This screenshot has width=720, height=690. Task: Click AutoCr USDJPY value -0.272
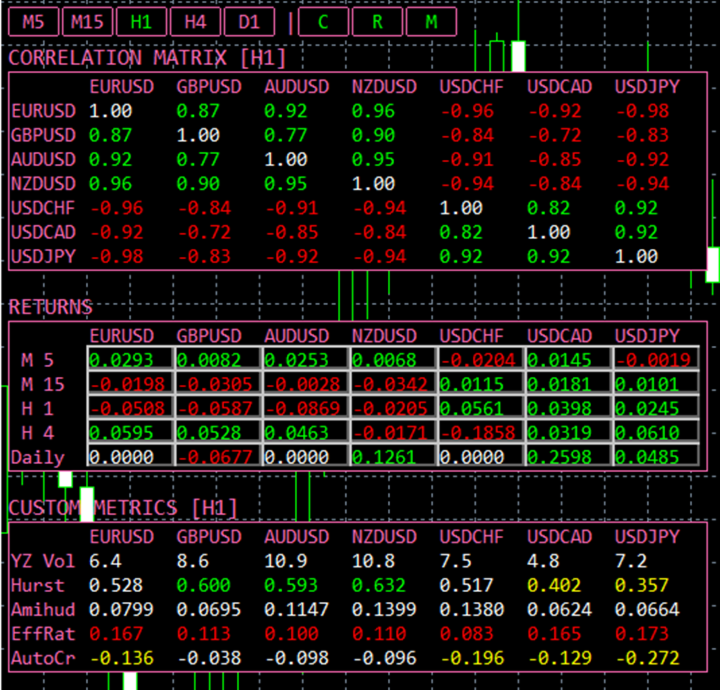(647, 659)
